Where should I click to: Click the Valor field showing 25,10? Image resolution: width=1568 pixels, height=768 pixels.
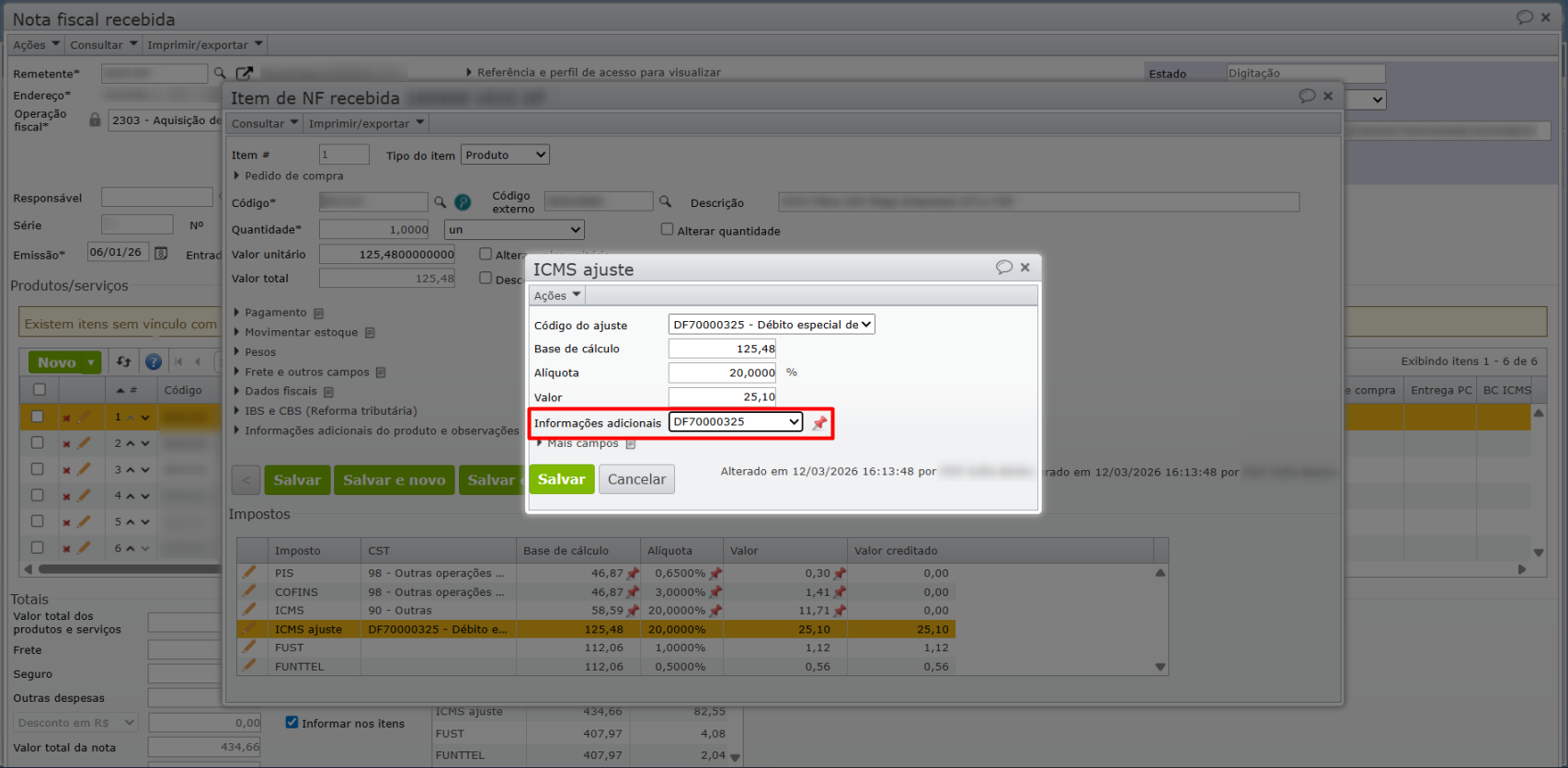point(723,397)
